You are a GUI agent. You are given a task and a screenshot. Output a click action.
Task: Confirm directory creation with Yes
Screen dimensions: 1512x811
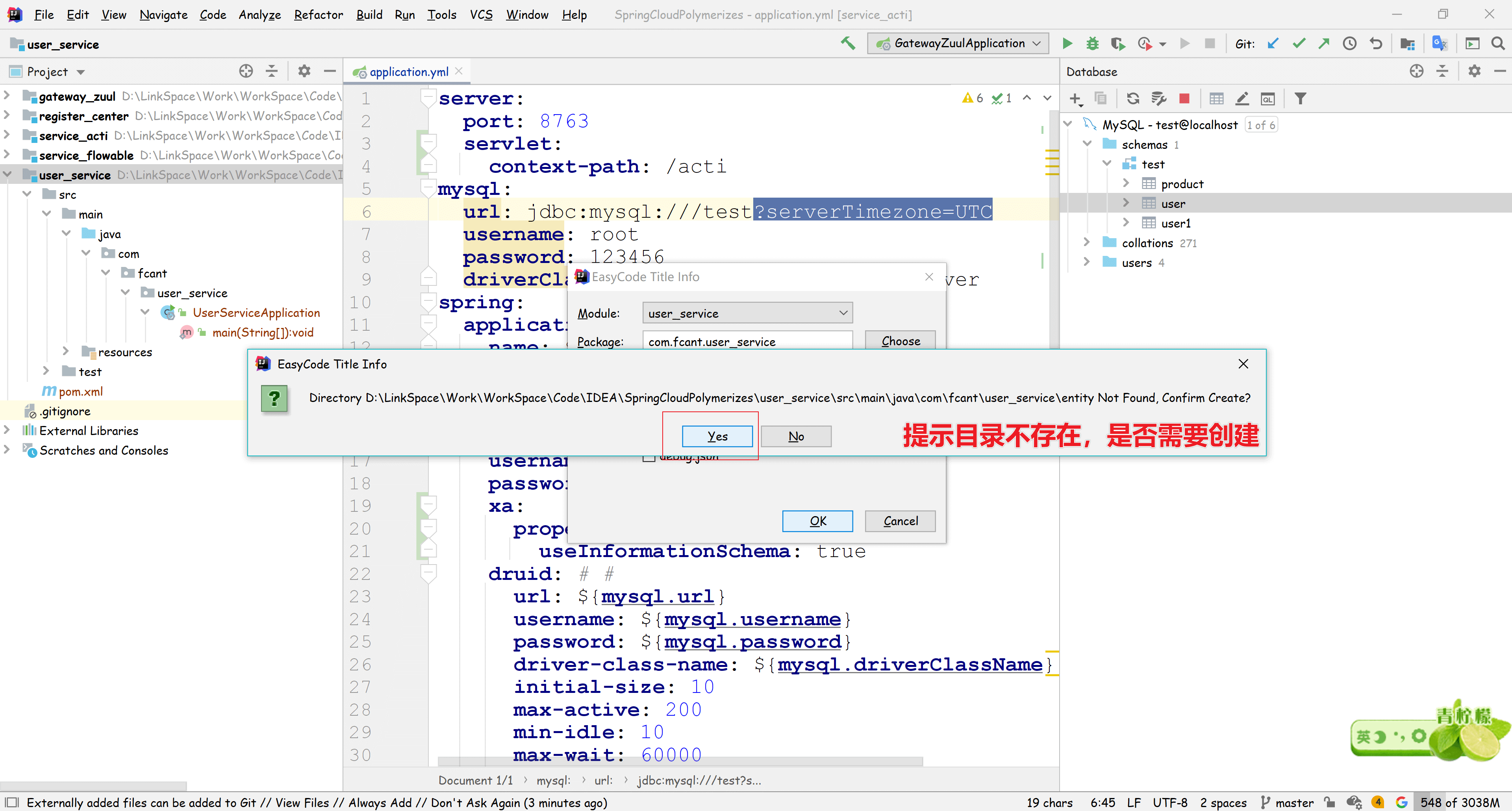tap(717, 436)
